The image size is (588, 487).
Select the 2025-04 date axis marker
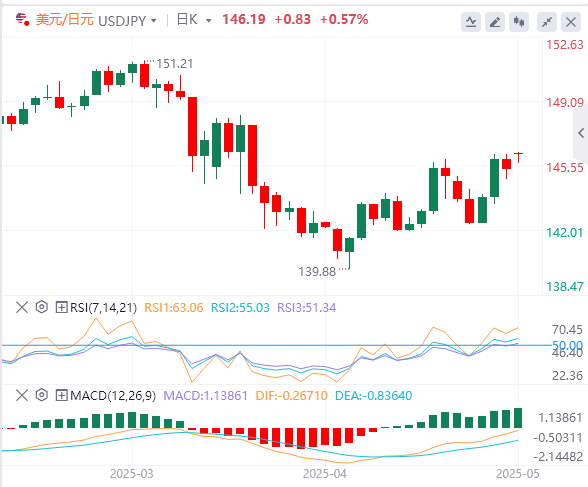click(x=325, y=474)
